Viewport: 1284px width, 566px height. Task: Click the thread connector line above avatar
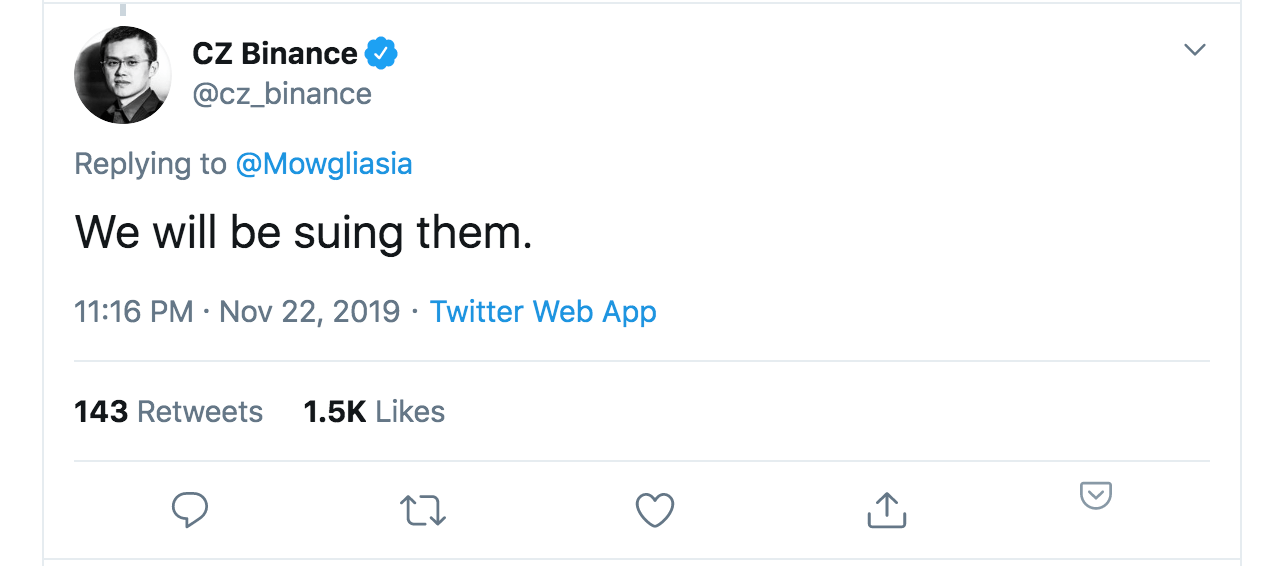123,9
